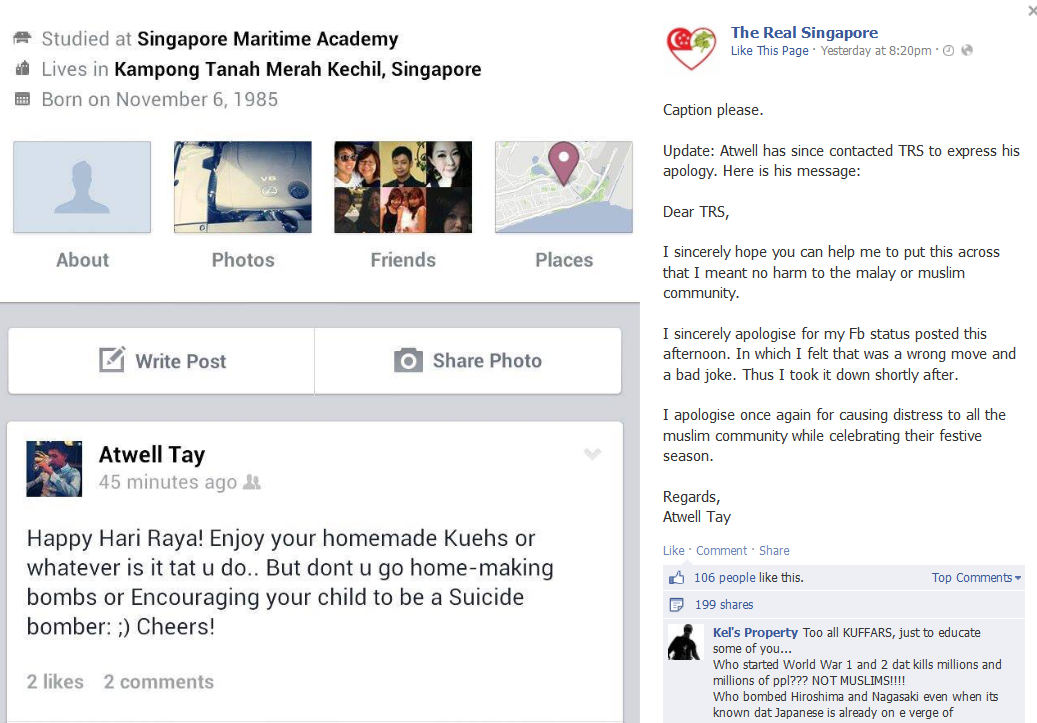Click the Write Post pencil icon
This screenshot has width=1037, height=723.
pyautogui.click(x=112, y=359)
